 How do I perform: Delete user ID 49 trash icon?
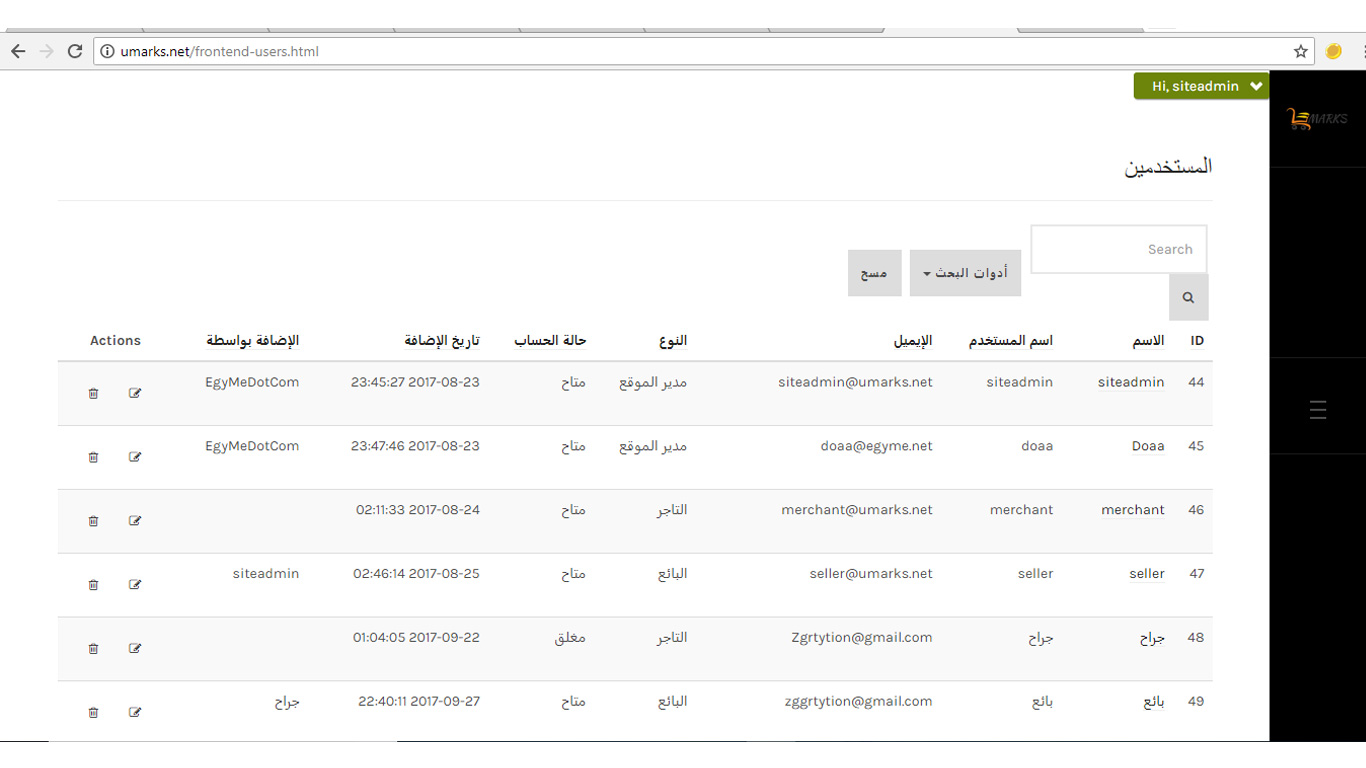pyautogui.click(x=93, y=713)
